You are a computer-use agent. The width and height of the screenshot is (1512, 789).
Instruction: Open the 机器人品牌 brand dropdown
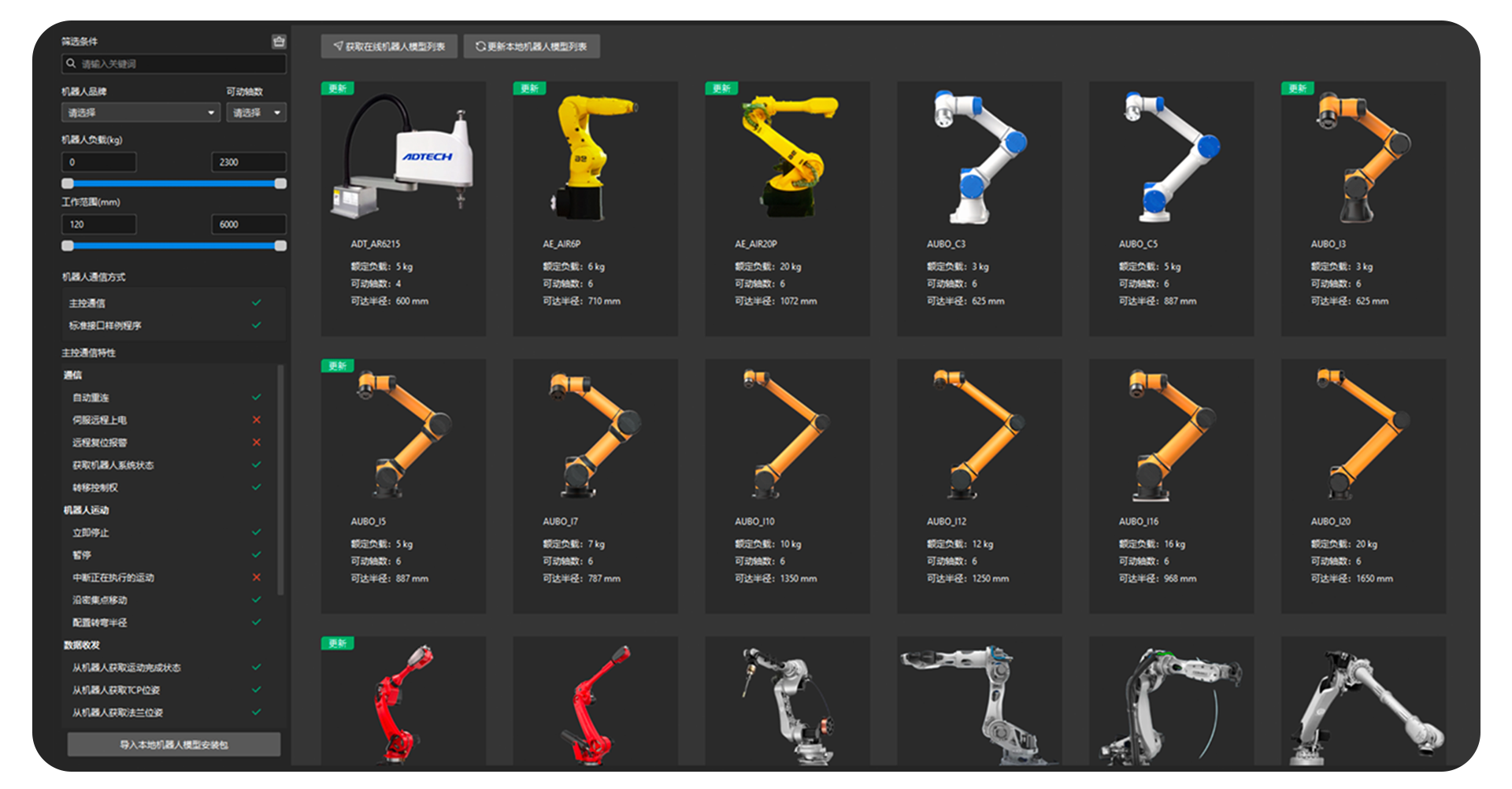click(x=140, y=113)
